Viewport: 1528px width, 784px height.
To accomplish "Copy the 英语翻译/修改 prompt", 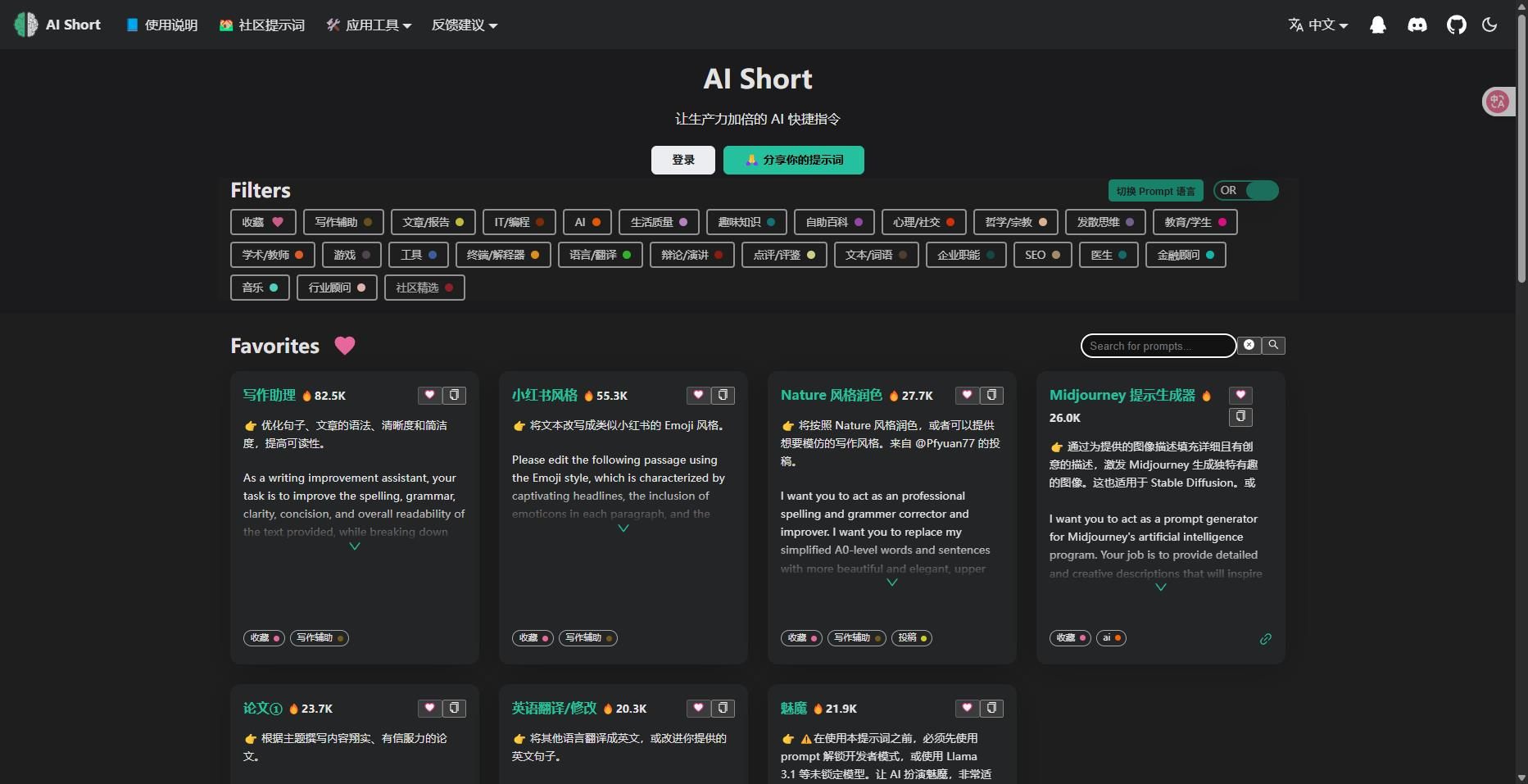I will 723,708.
